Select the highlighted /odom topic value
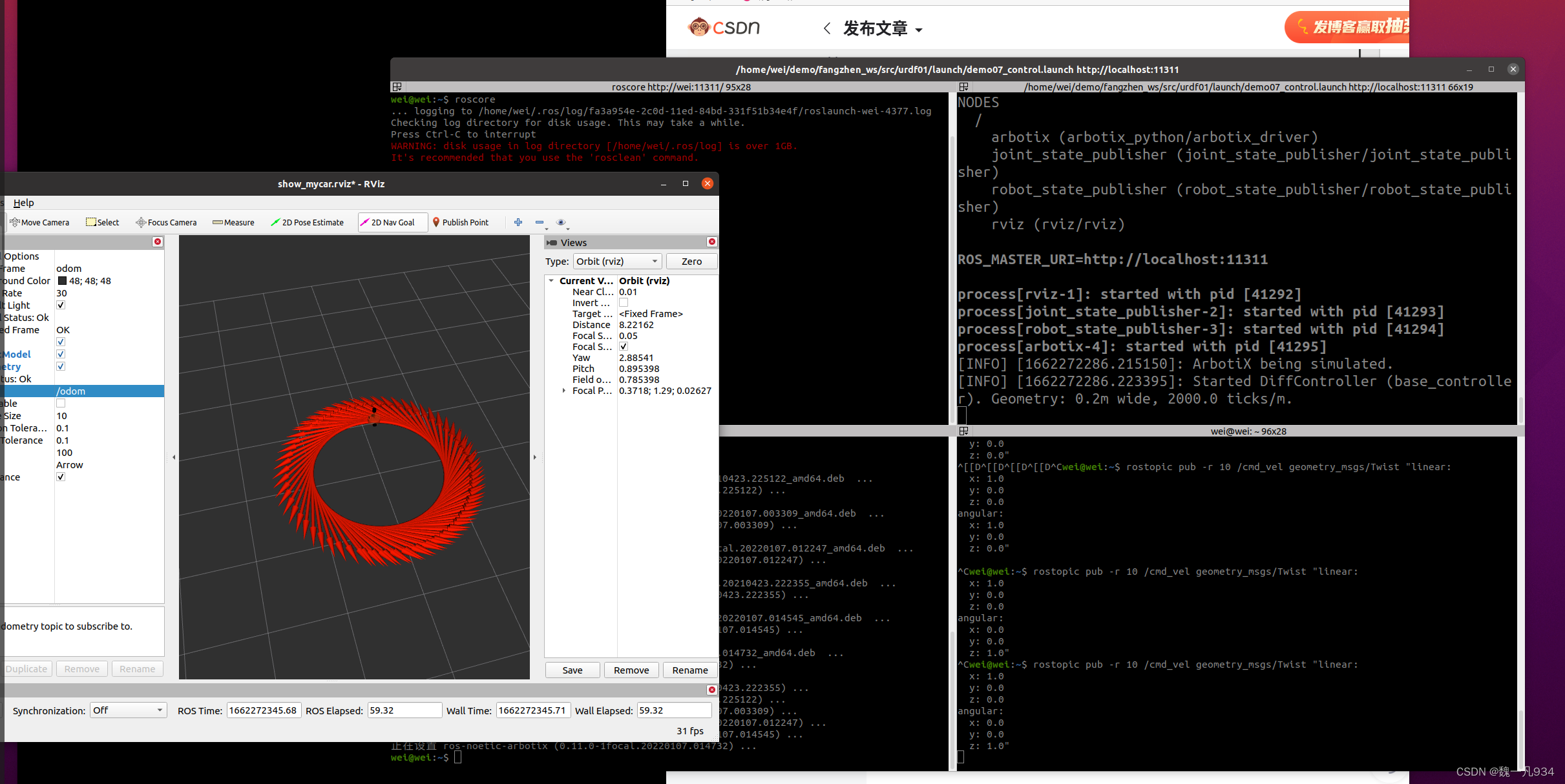Viewport: 1565px width, 784px height. (x=109, y=391)
